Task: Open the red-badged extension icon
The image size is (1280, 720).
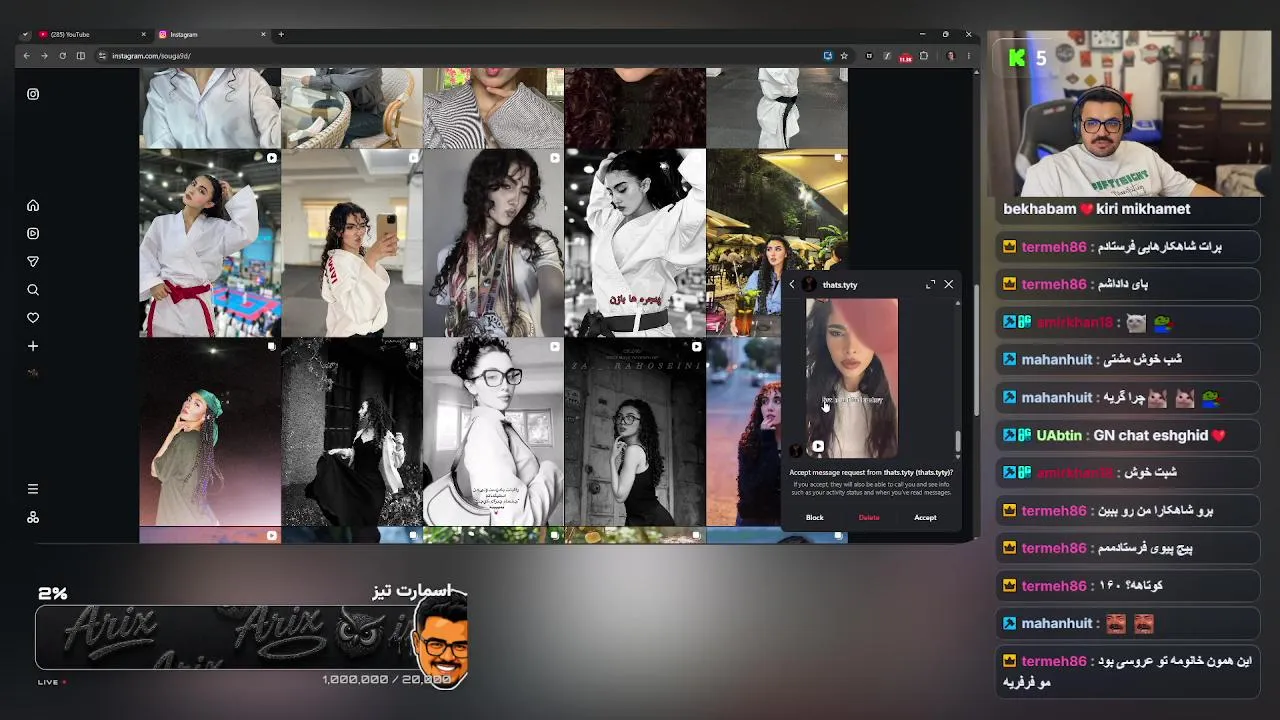Action: [x=905, y=57]
